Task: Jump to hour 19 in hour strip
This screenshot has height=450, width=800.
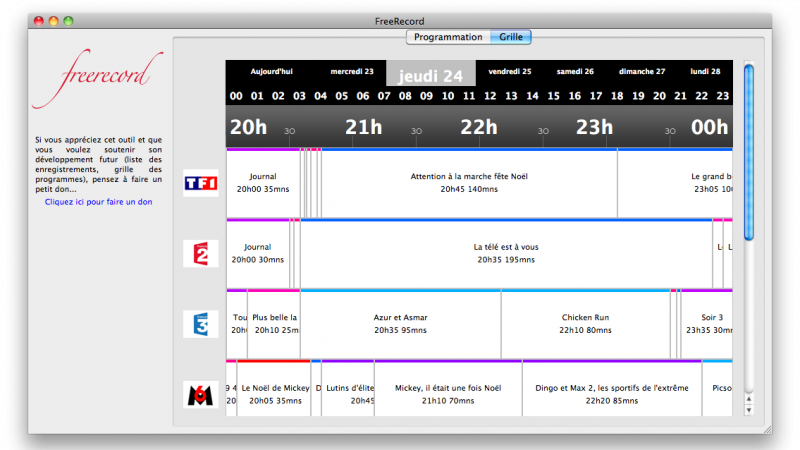Action: tap(638, 96)
